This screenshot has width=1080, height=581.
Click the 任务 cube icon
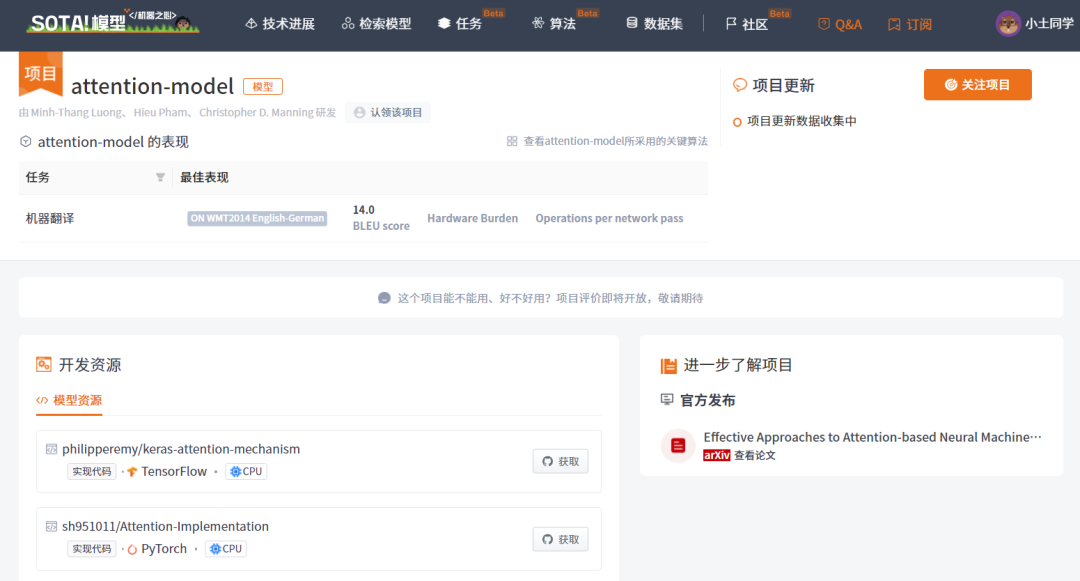point(444,23)
